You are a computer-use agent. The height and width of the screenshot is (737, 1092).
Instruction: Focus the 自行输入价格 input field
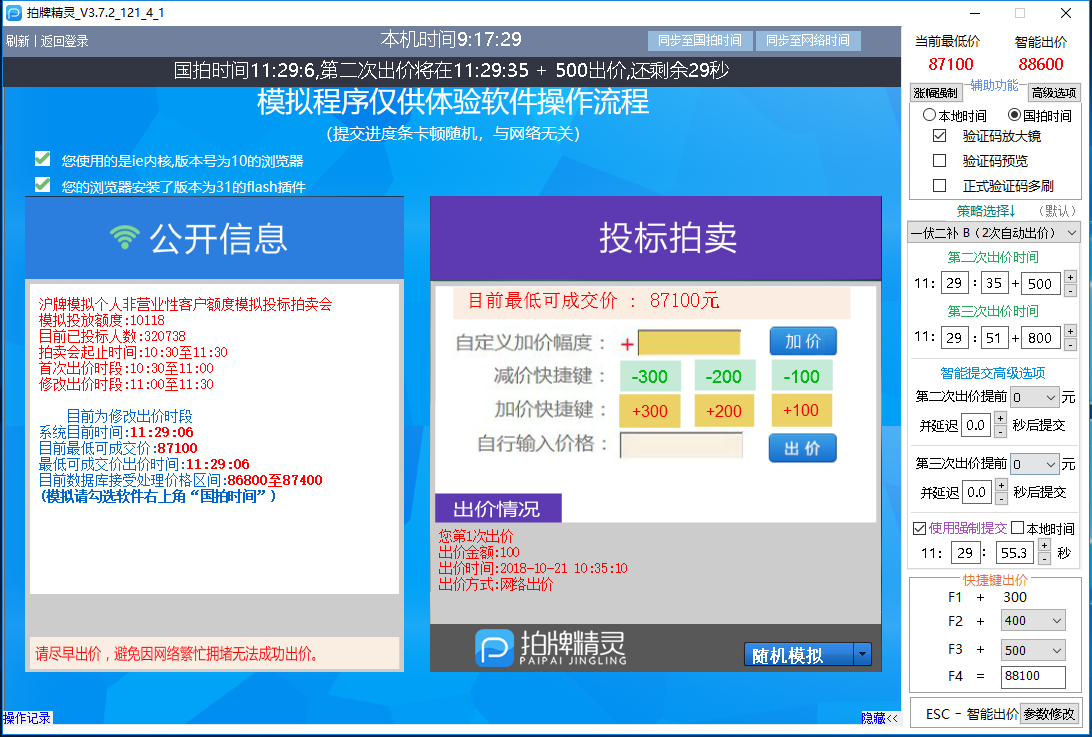[x=681, y=445]
